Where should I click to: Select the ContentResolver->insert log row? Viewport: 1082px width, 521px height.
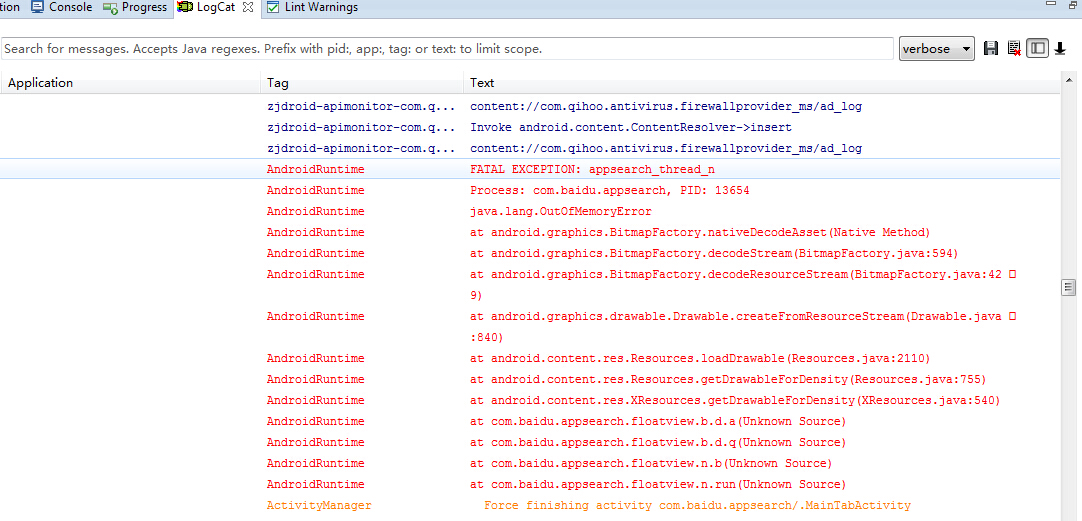pyautogui.click(x=530, y=128)
